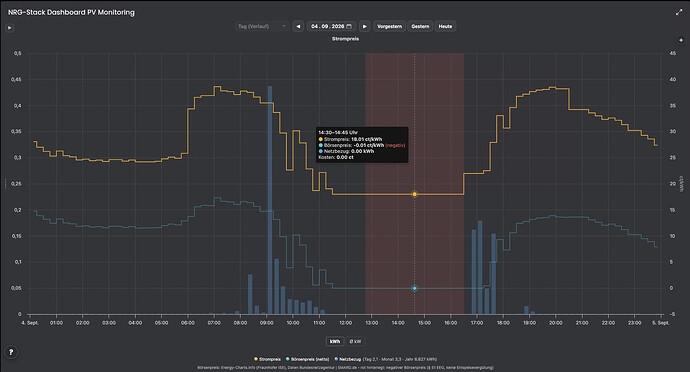
Task: Click the tallest Netzbezug bar near 09:00
Action: coord(270,200)
